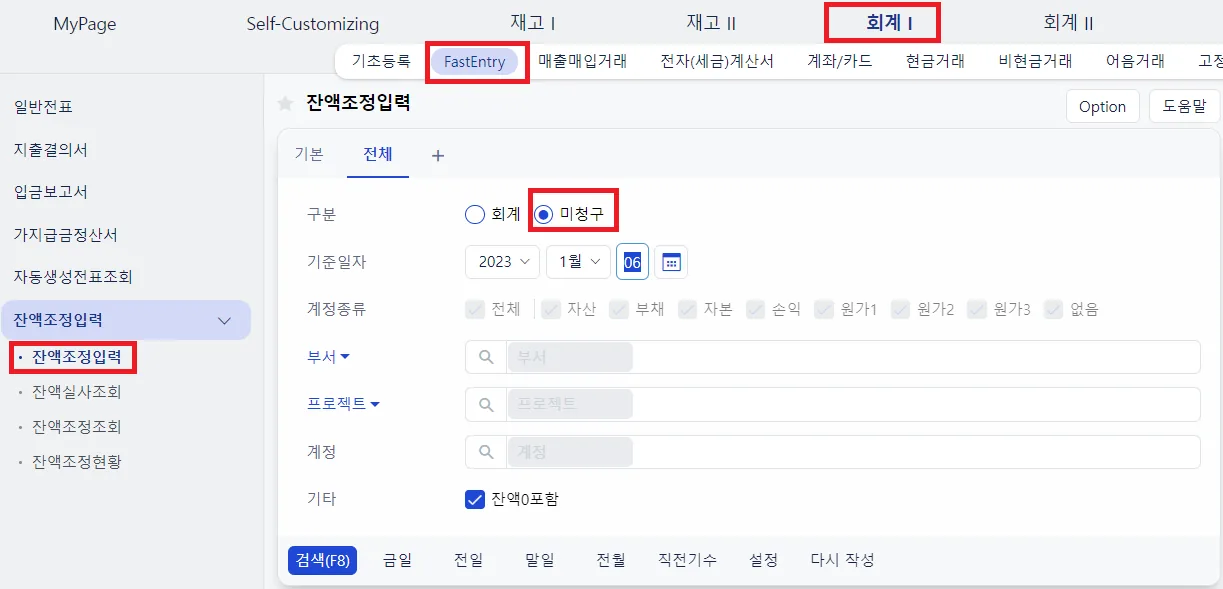The image size is (1223, 589).
Task: Select the 미청구 radio option
Action: (543, 214)
